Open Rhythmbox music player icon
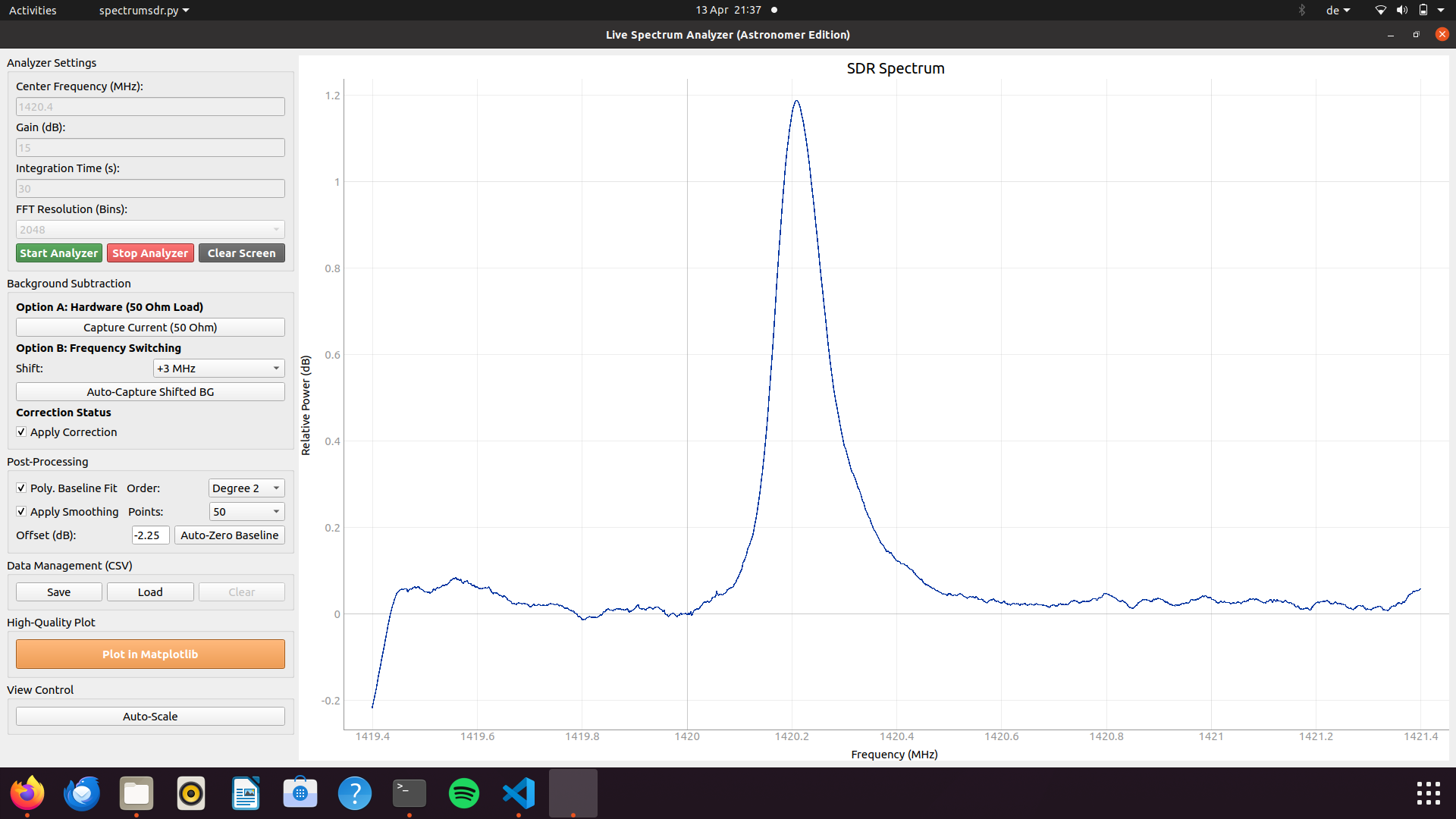 pos(191,793)
